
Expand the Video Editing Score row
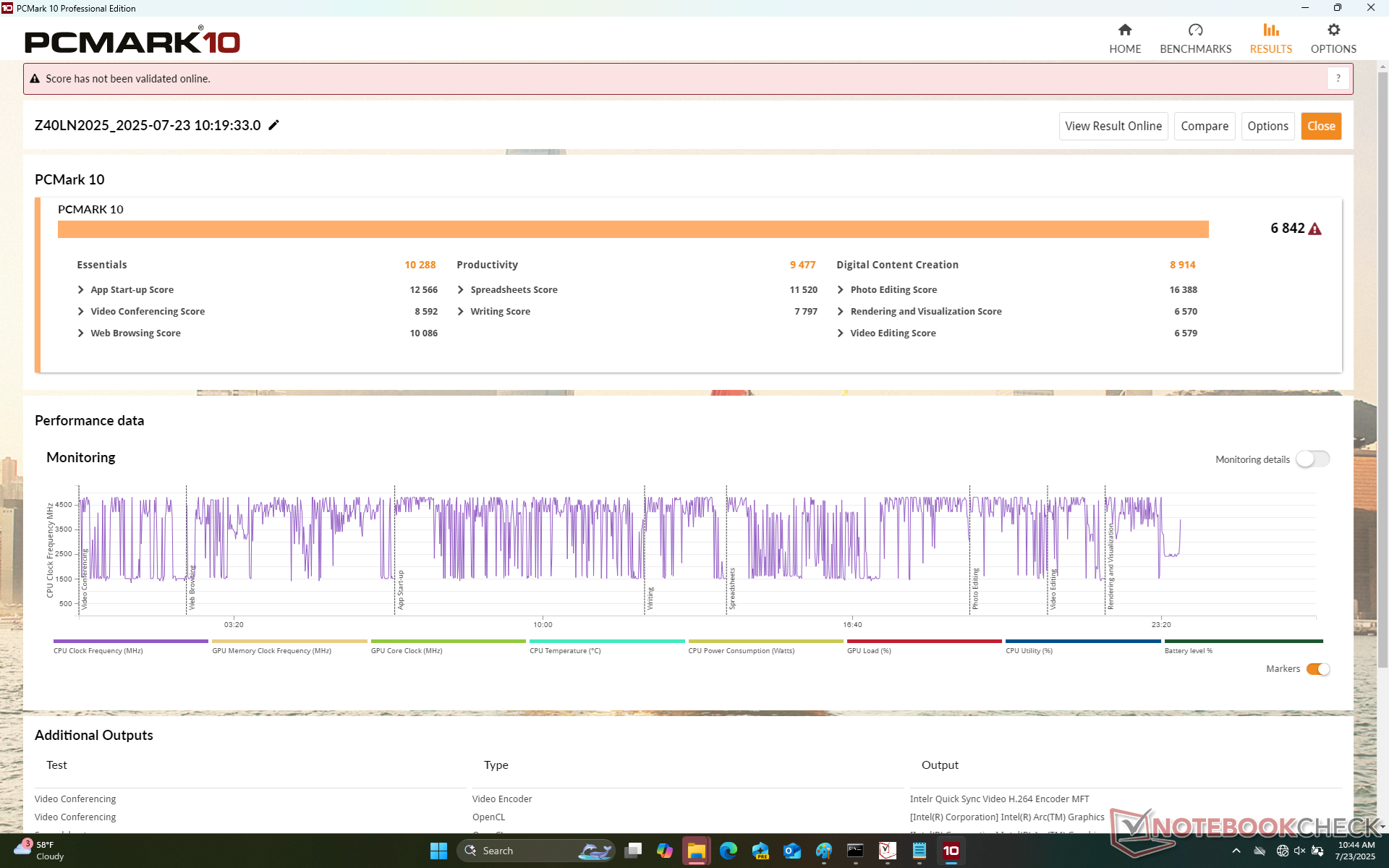(x=841, y=333)
